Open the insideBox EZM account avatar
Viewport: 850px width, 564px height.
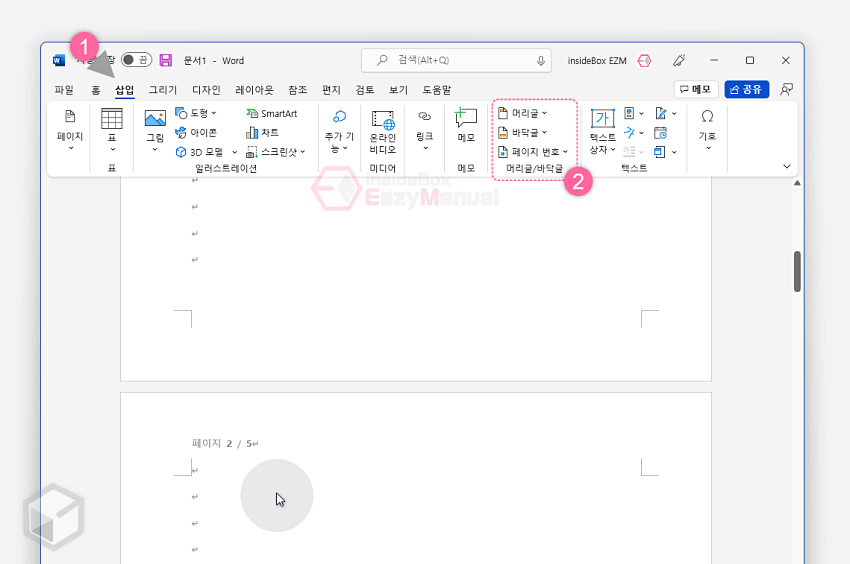tap(644, 61)
